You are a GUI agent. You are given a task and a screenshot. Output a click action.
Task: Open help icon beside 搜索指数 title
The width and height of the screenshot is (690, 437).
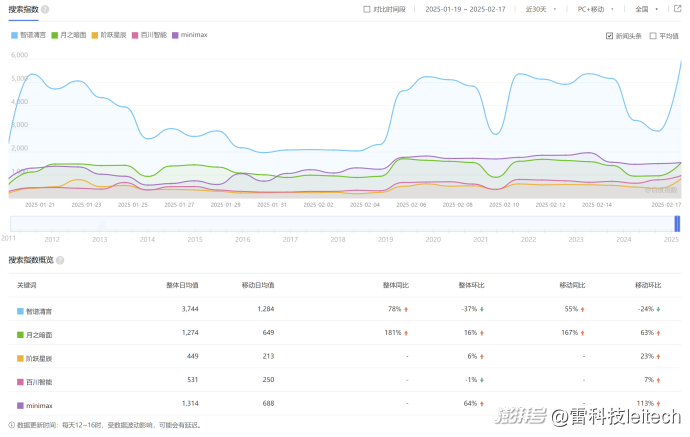45,9
